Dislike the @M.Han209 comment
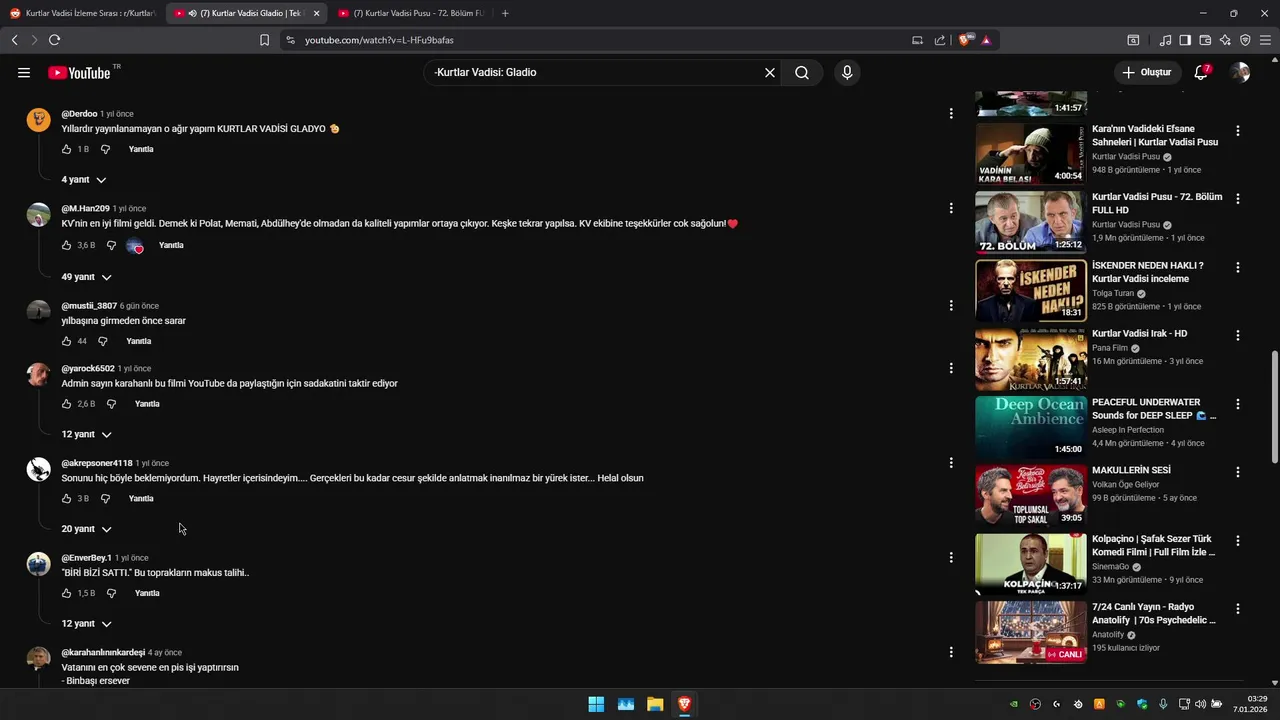Viewport: 1280px width, 720px height. (x=111, y=245)
